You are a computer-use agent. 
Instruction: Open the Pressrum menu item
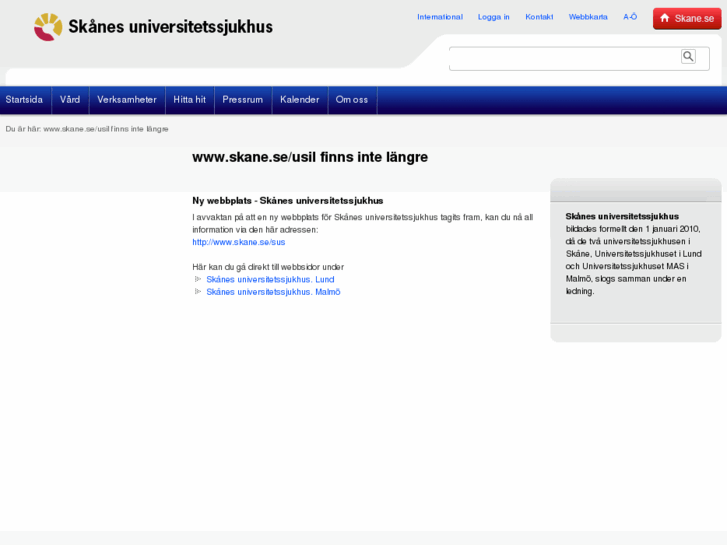(242, 100)
